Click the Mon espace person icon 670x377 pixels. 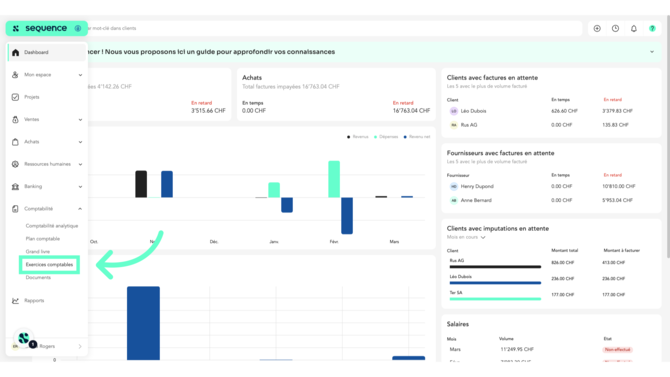pyautogui.click(x=15, y=75)
